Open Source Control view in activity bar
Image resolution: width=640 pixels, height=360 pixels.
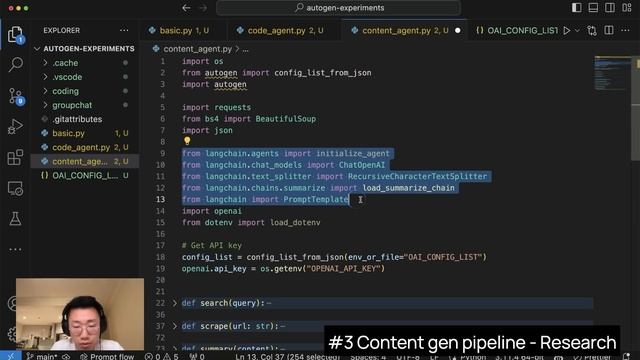(x=16, y=96)
